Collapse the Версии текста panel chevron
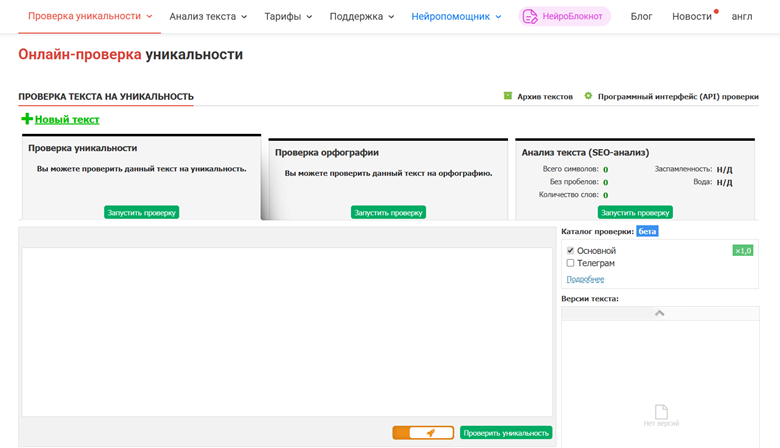 click(660, 313)
